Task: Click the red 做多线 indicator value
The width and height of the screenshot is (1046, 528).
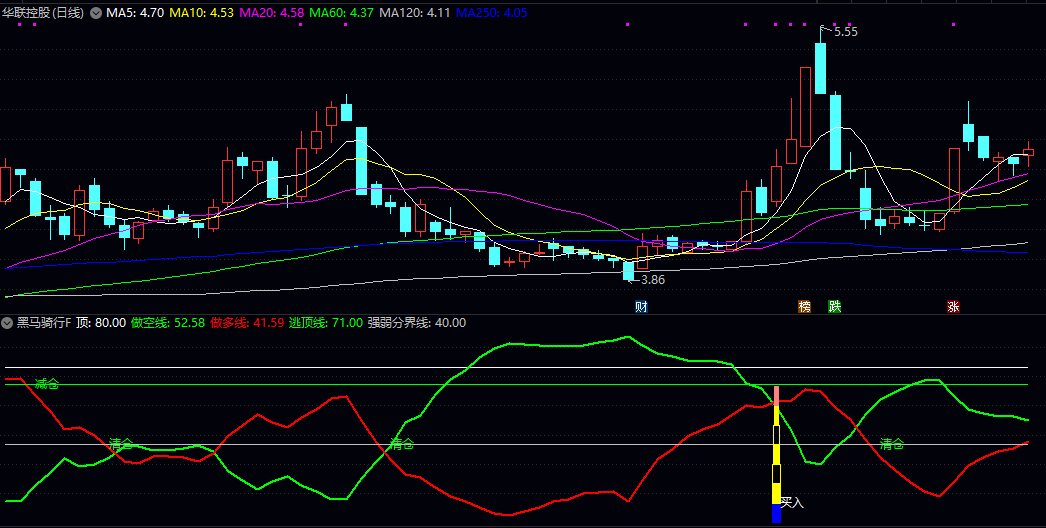Action: pyautogui.click(x=247, y=323)
